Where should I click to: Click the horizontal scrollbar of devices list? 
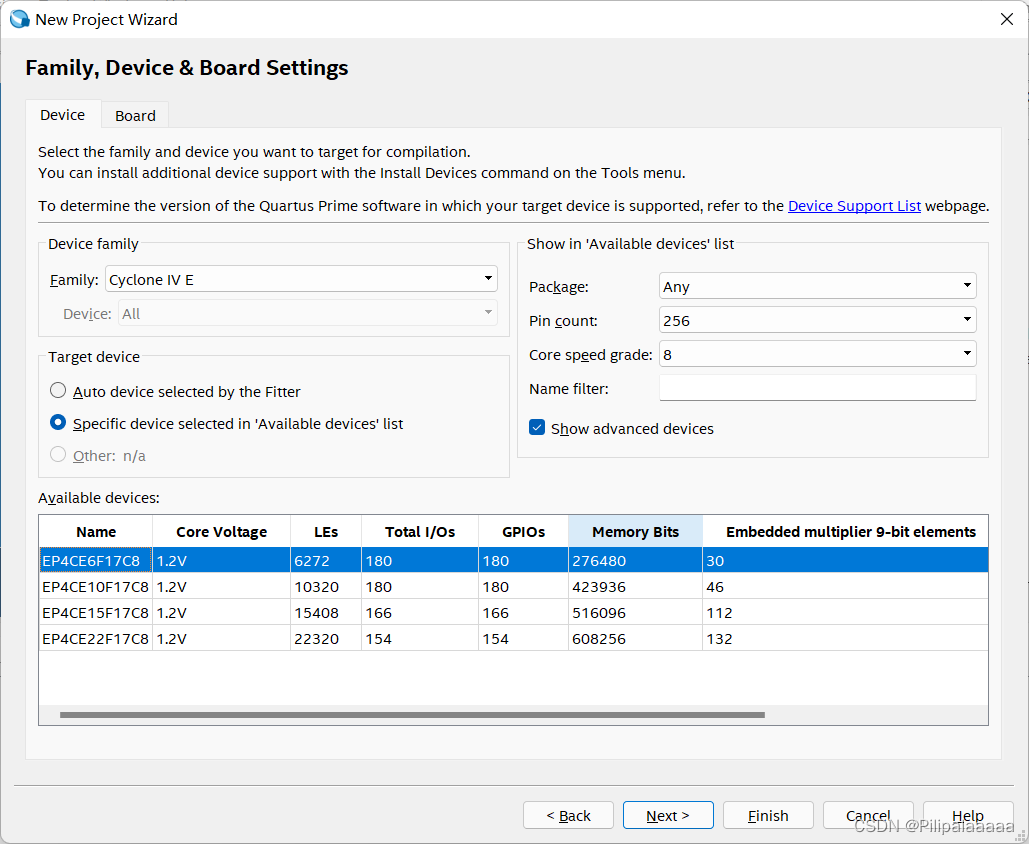coord(411,715)
